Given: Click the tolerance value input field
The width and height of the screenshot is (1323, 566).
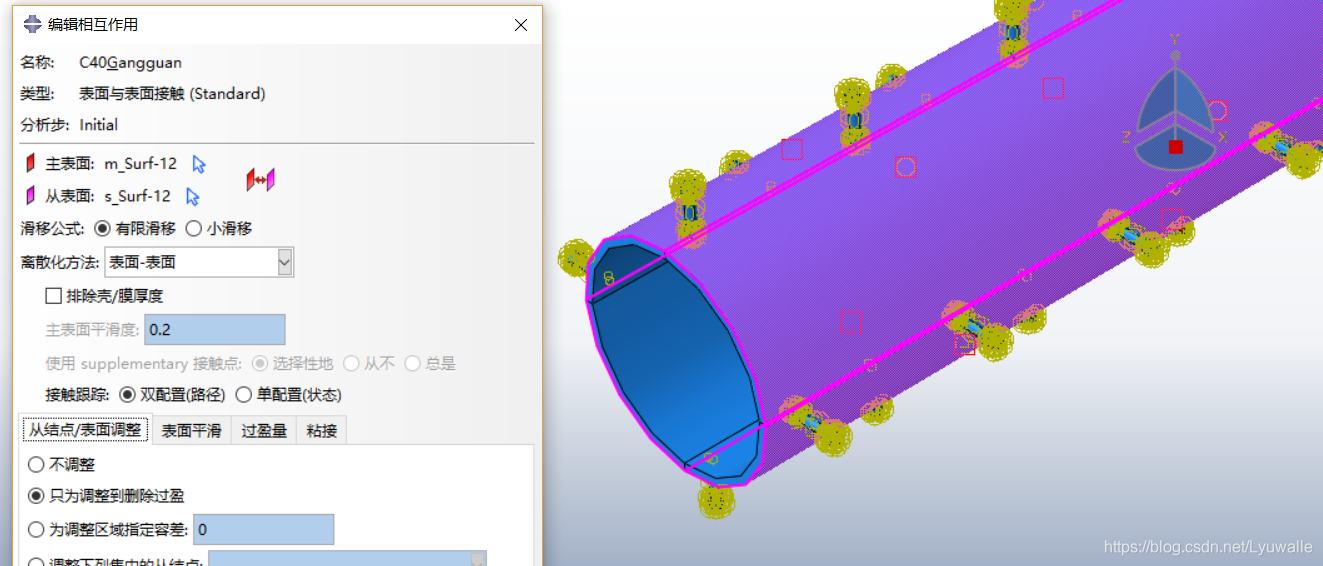Looking at the screenshot, I should tap(263, 529).
